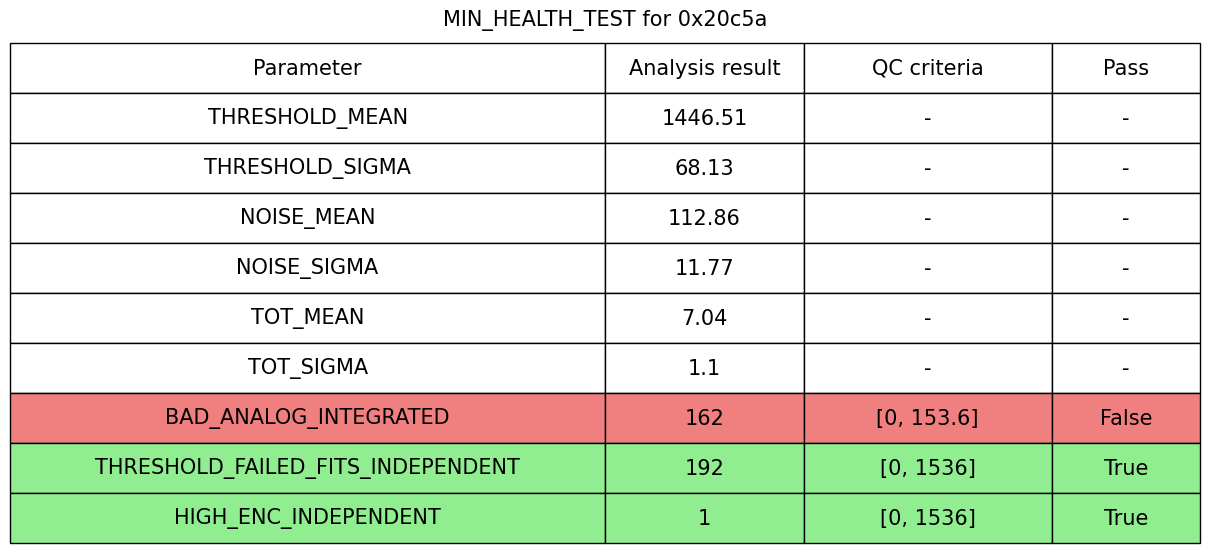Select the TOT_SIGMA result value 1.1
The width and height of the screenshot is (1210, 553).
click(x=704, y=368)
